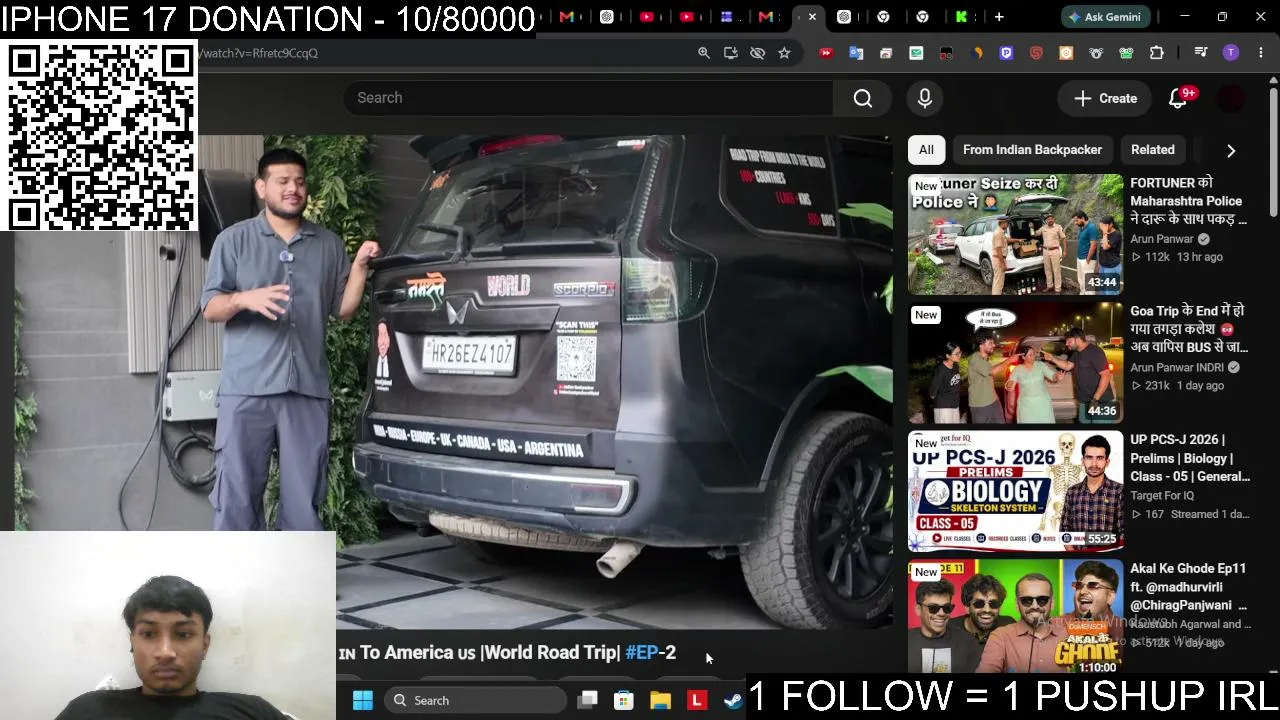Open the Chrome three-dot menu
This screenshot has height=720, width=1280.
tap(1261, 53)
